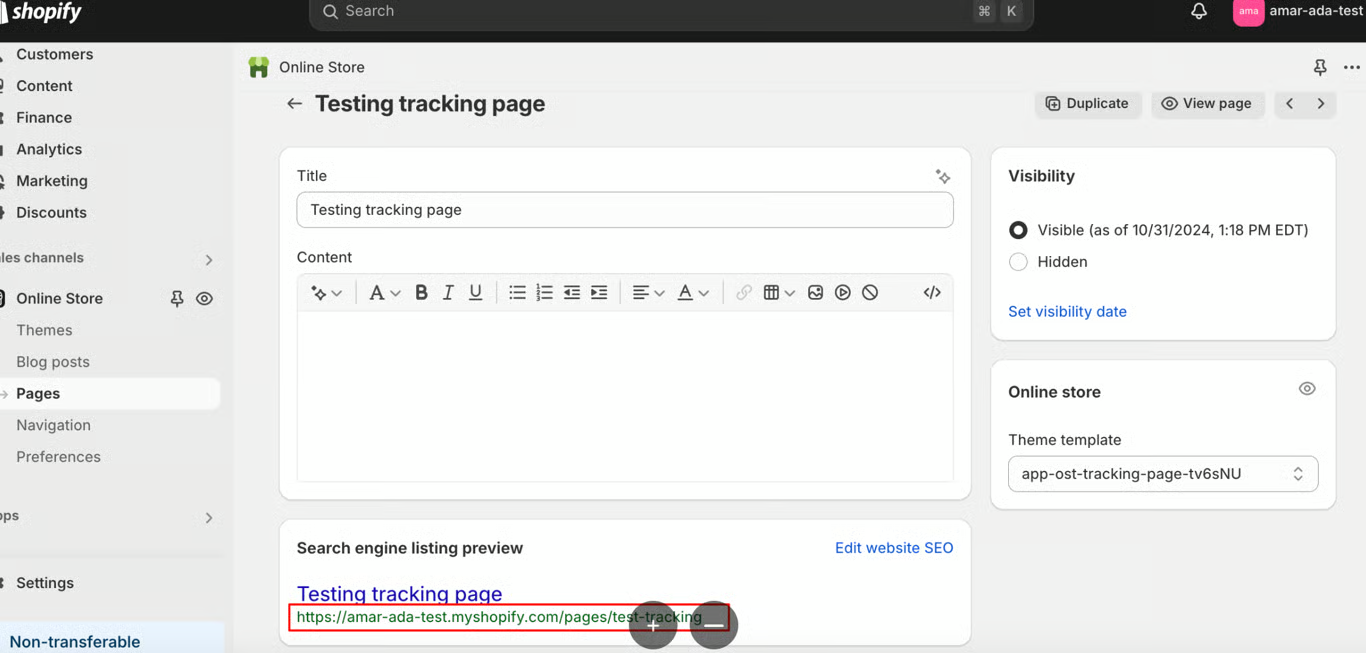The image size is (1366, 653).
Task: Insert an image in content
Action: [x=816, y=292]
